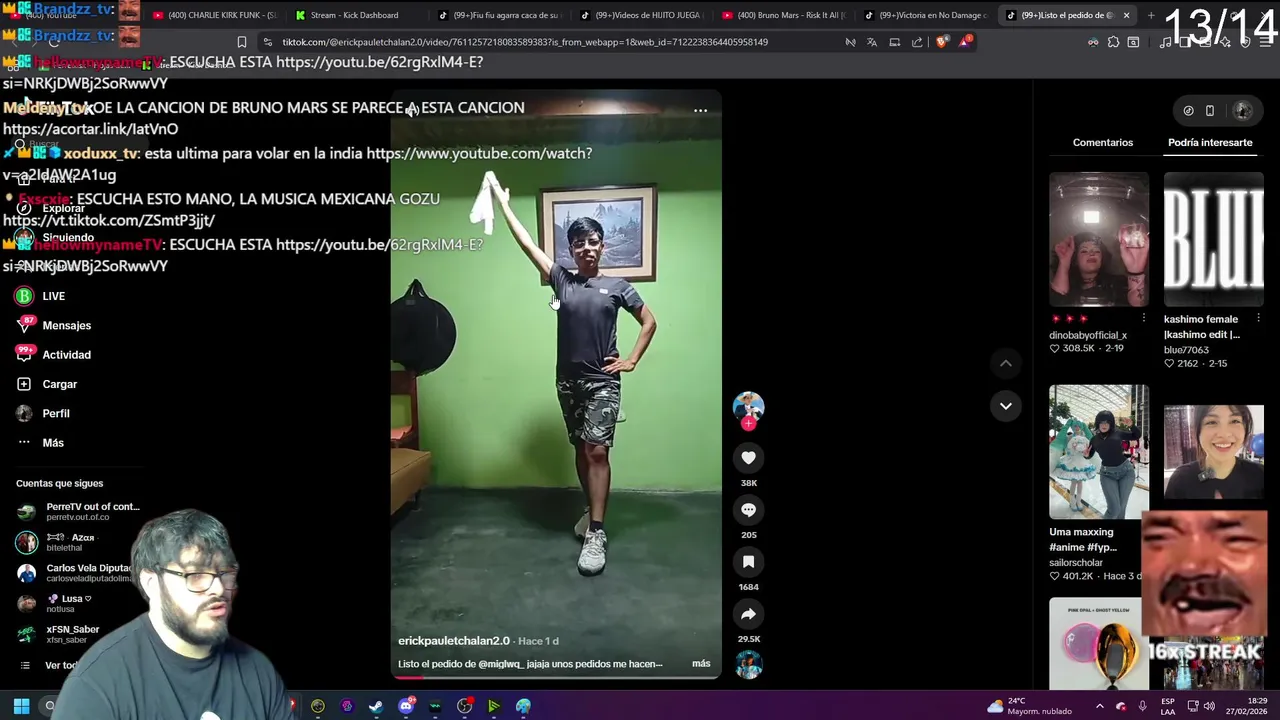Switch to the Videos de HUITO JUEGA tab
Image resolution: width=1280 pixels, height=720 pixels.
pos(643,15)
